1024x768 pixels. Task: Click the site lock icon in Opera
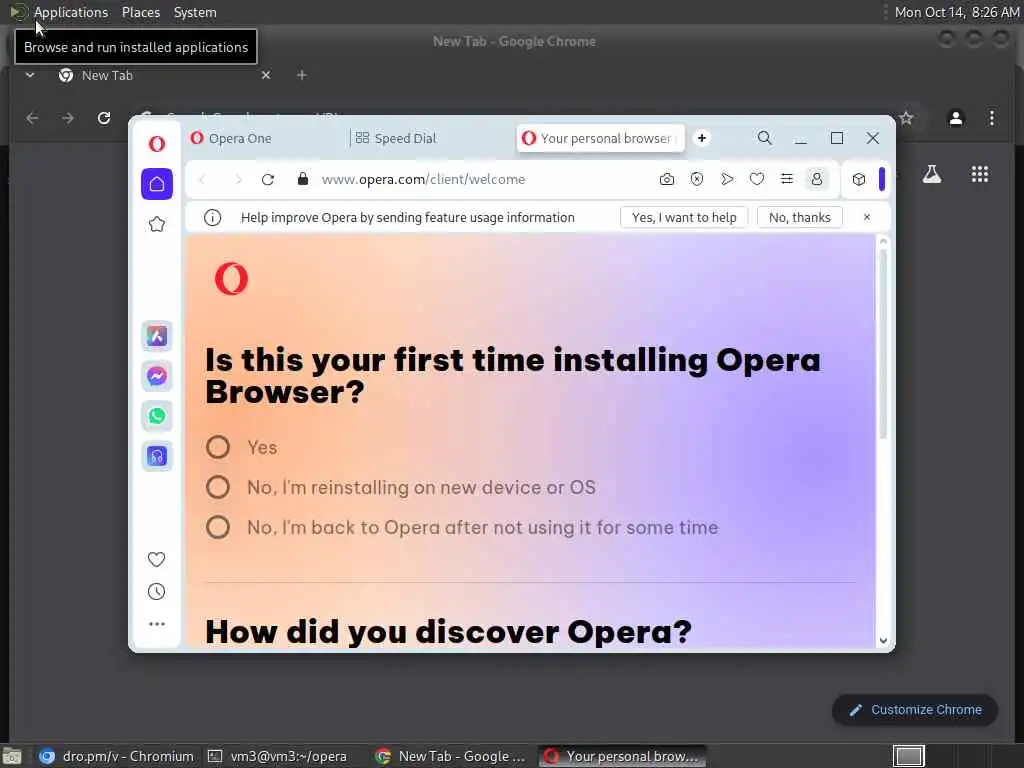coord(302,179)
